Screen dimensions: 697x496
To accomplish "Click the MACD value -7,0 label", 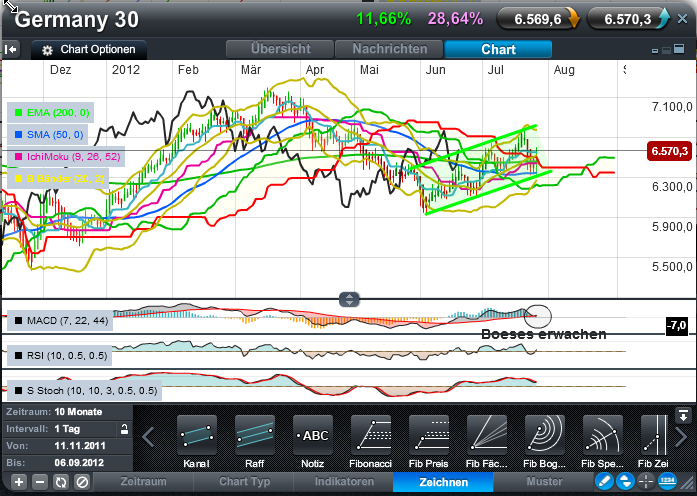I will click(677, 326).
